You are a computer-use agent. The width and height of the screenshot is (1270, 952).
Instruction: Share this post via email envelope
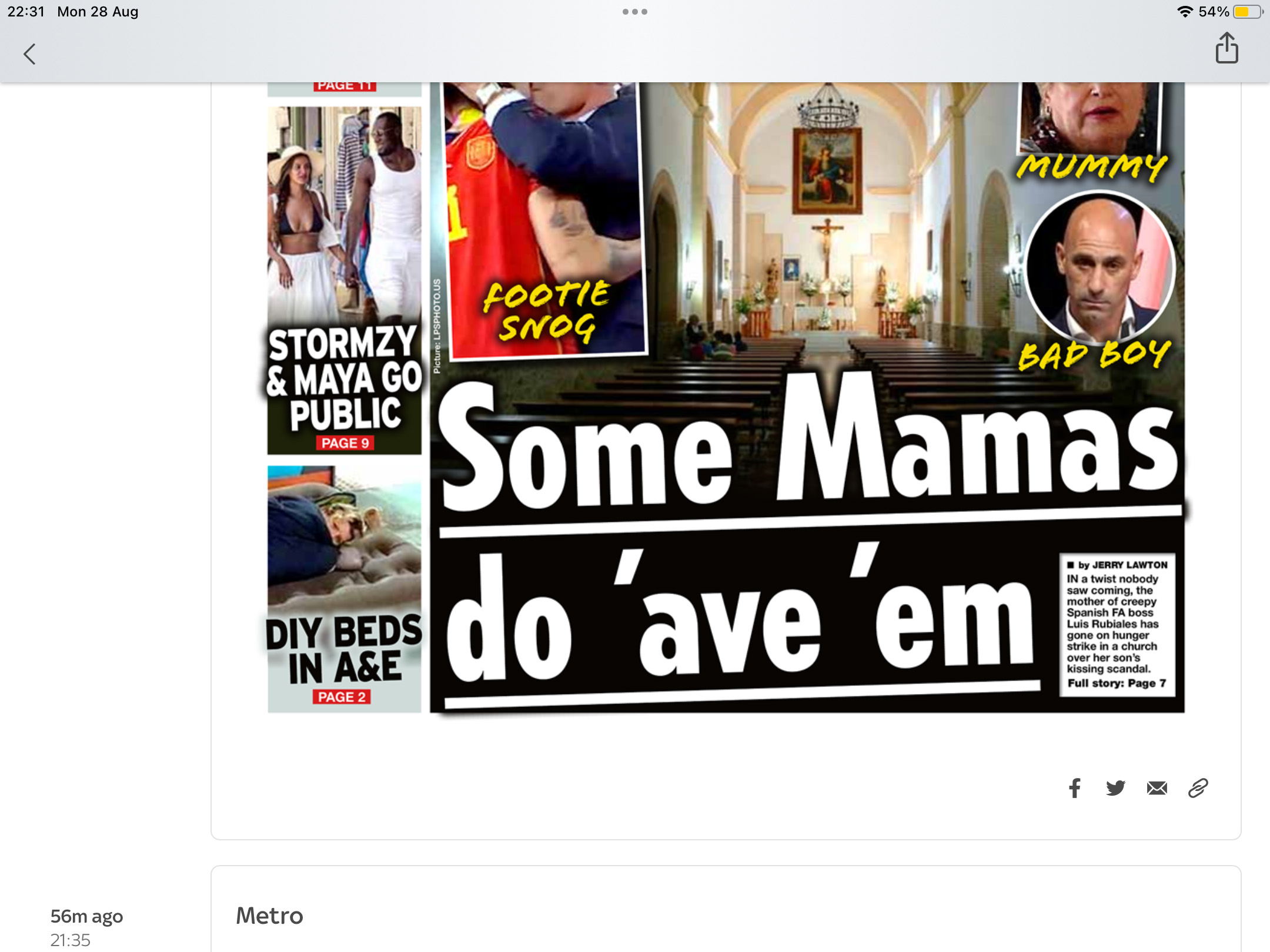point(1157,788)
